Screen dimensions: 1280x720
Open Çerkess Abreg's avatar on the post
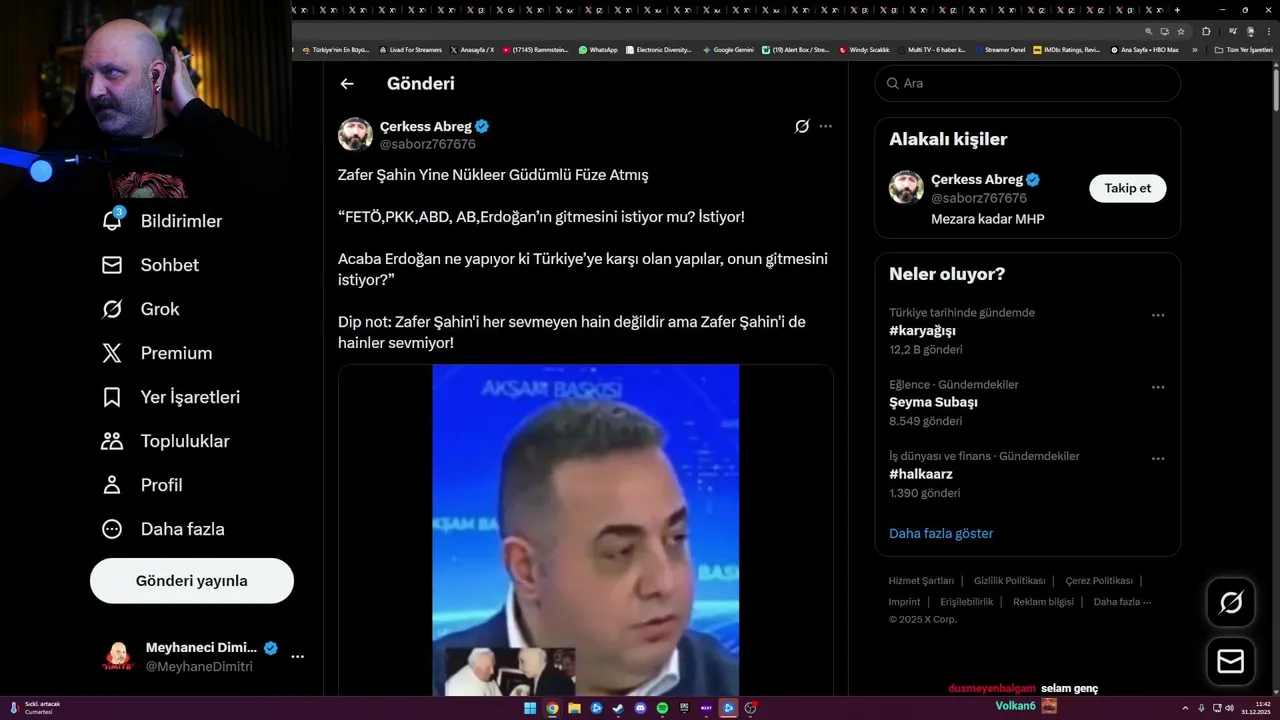(x=355, y=134)
